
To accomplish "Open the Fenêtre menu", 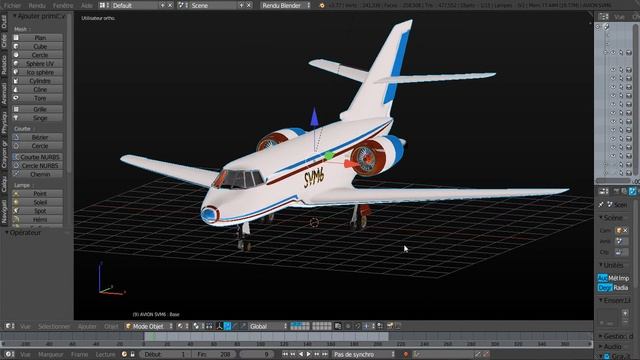I will pos(63,5).
